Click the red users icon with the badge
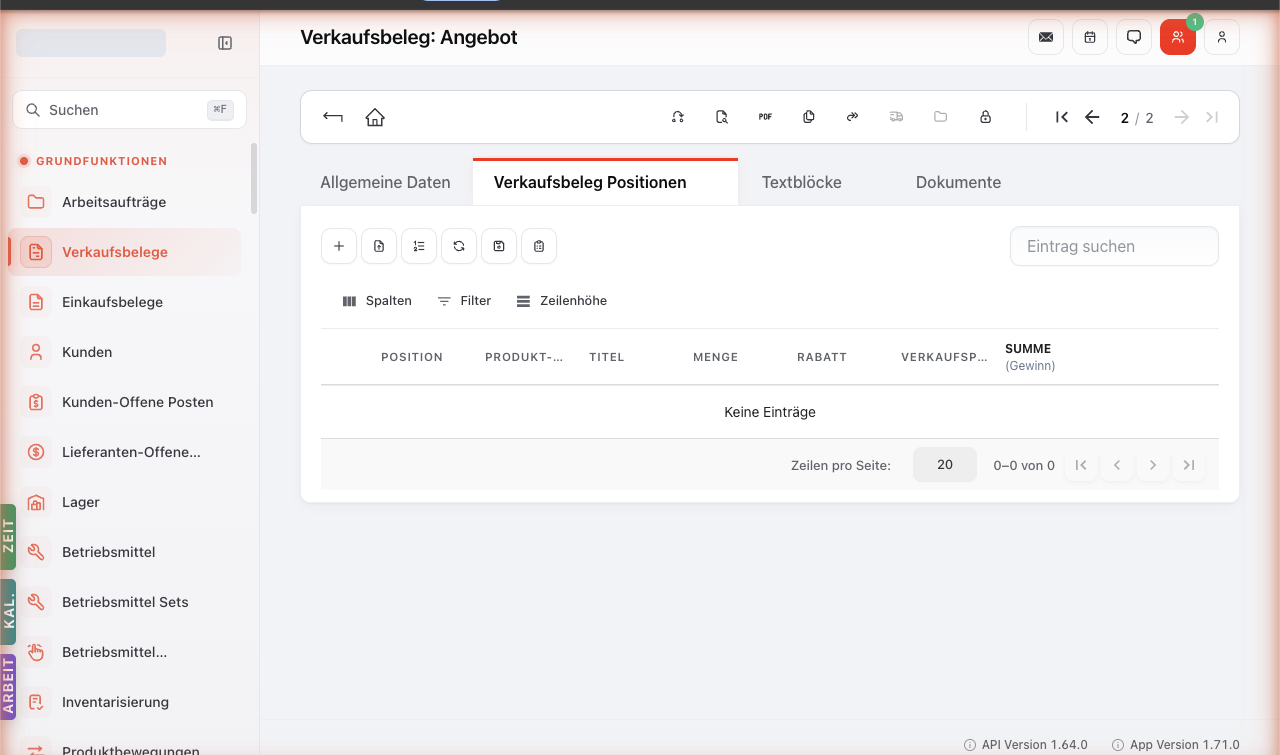Viewport: 1280px width, 755px height. point(1178,37)
